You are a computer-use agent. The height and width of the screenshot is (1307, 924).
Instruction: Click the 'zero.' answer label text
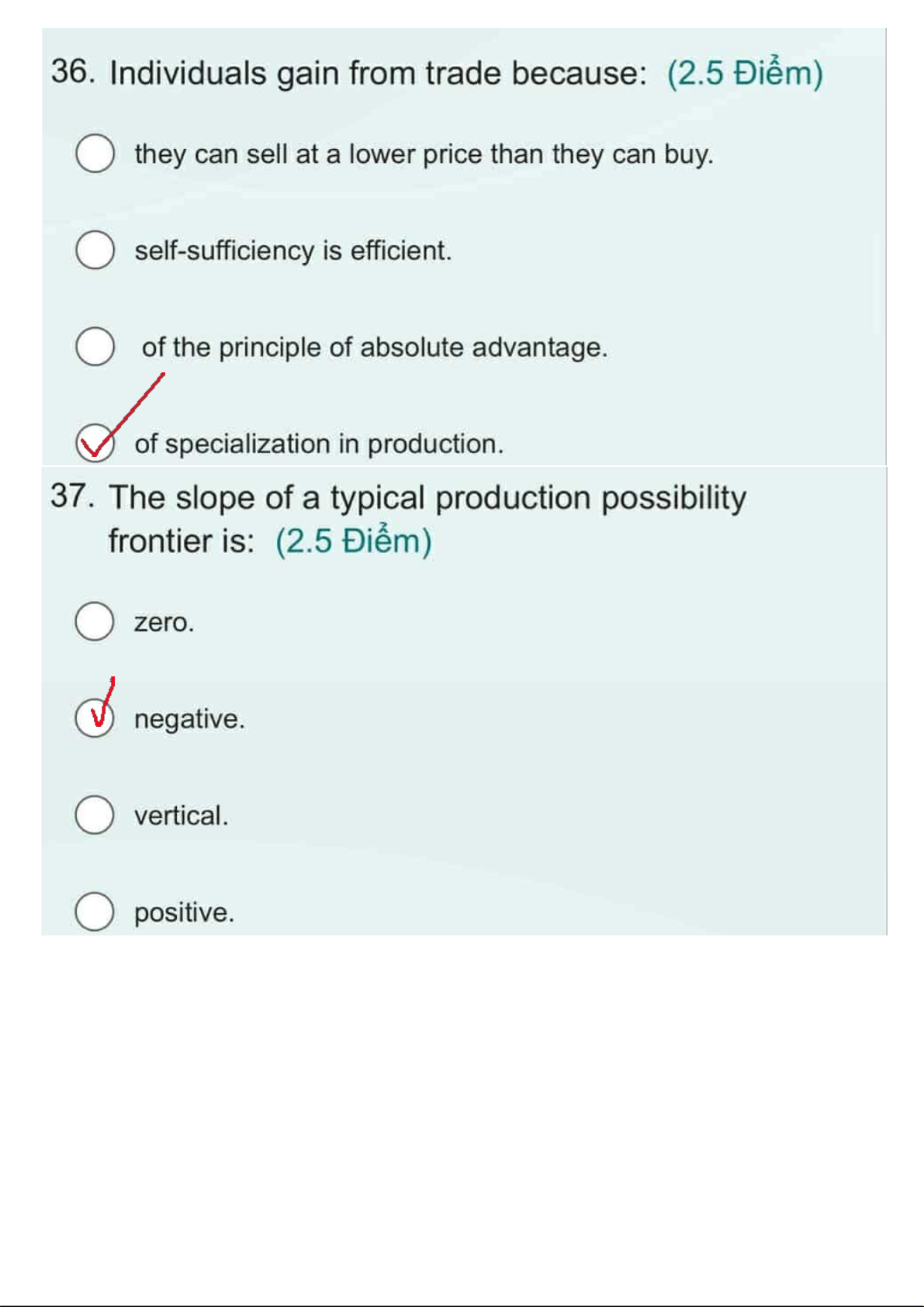164,622
